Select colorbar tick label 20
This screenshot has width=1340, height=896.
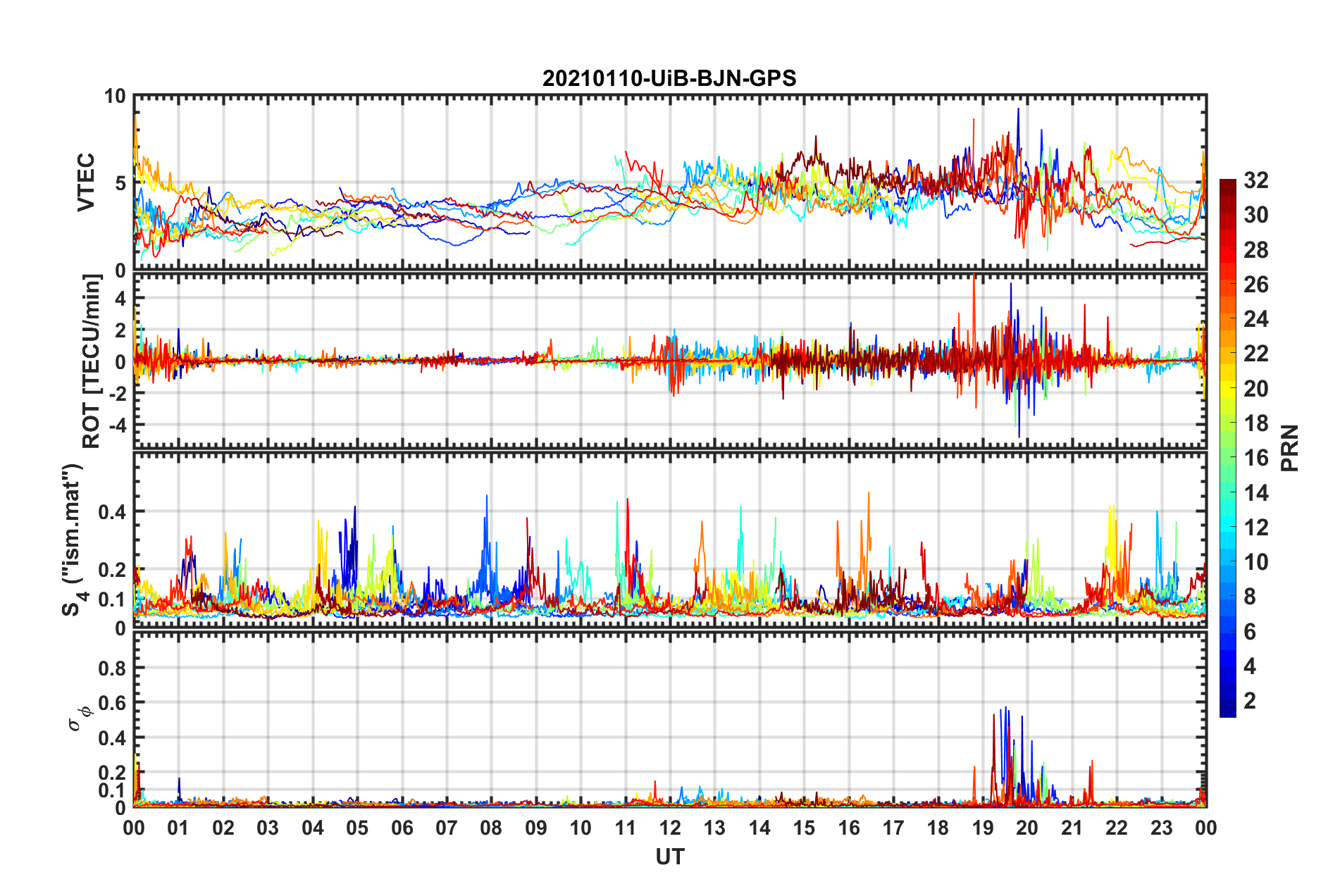pyautogui.click(x=1256, y=389)
